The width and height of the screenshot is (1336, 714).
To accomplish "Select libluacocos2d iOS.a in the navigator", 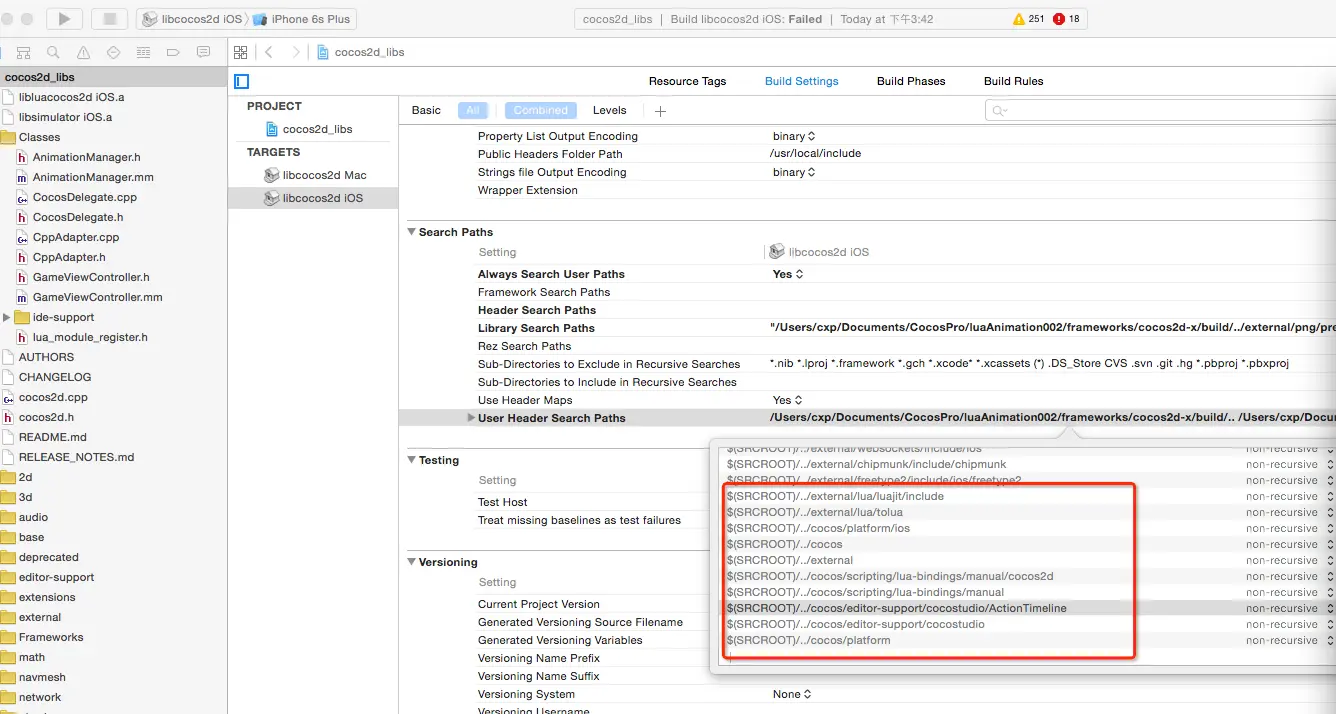I will (71, 97).
